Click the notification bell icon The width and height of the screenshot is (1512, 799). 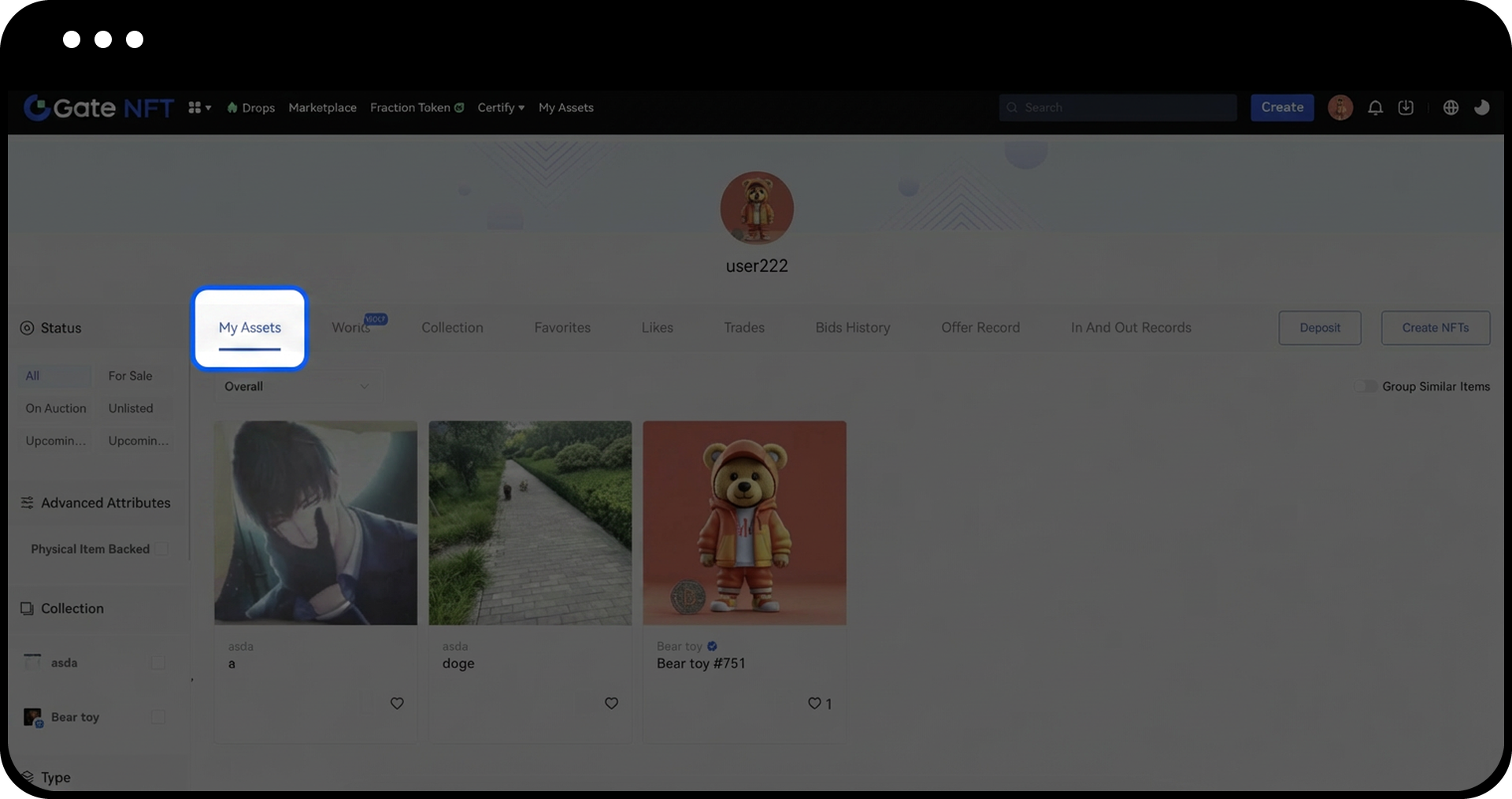[x=1375, y=108]
